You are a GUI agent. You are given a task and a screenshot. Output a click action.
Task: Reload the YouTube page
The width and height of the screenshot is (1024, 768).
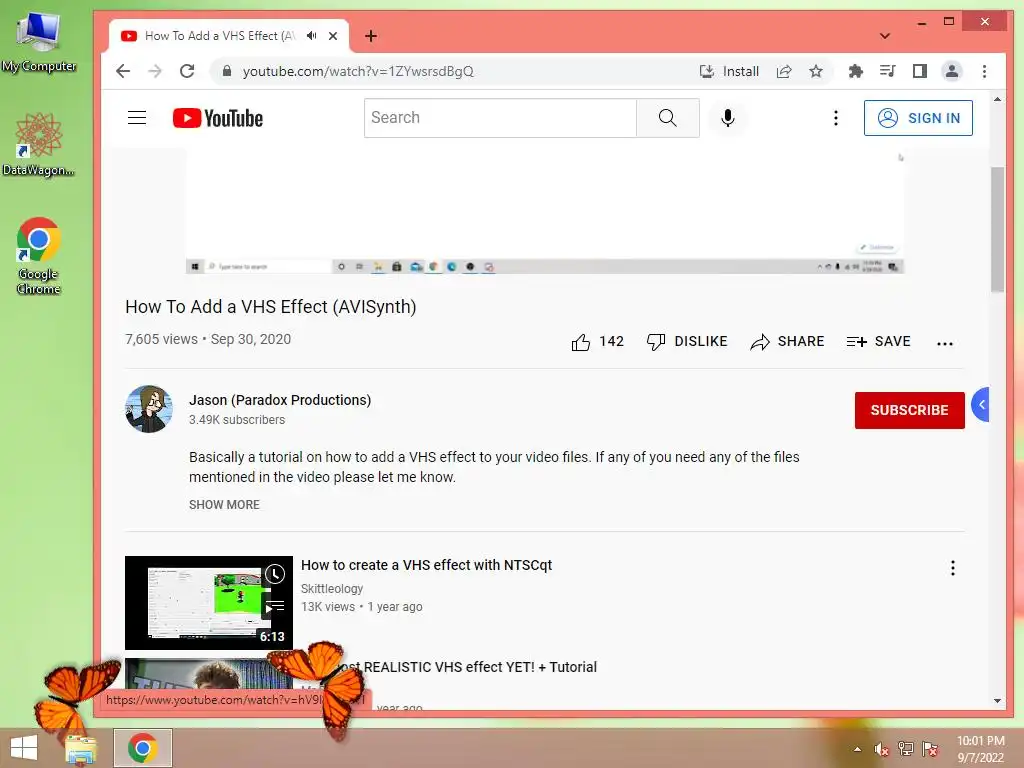(x=187, y=71)
